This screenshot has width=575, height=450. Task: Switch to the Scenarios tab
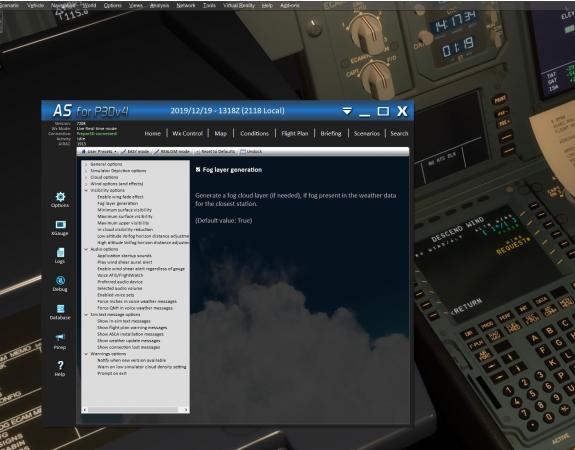(367, 133)
